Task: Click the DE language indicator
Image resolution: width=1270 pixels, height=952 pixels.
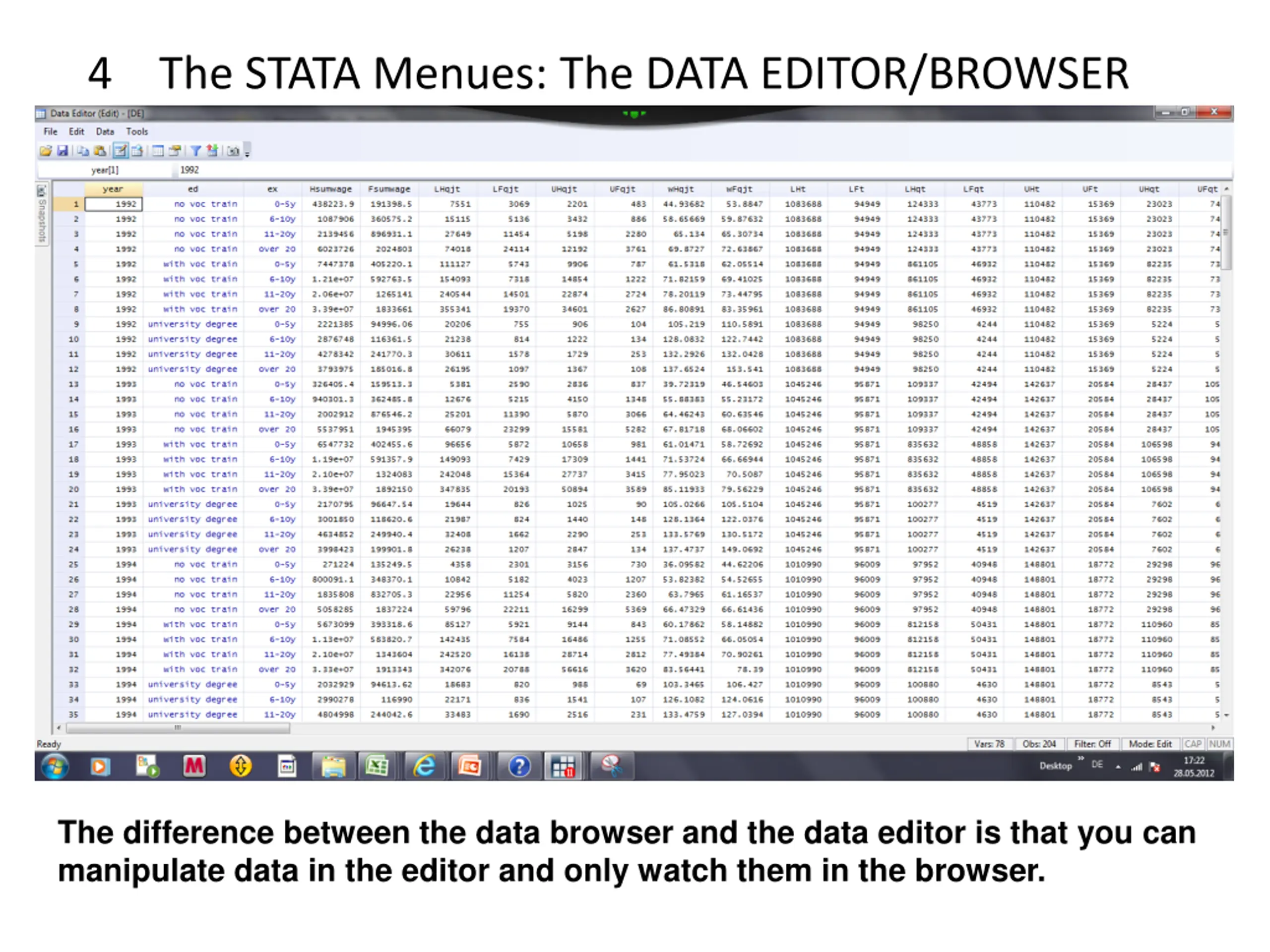Action: tap(1097, 765)
